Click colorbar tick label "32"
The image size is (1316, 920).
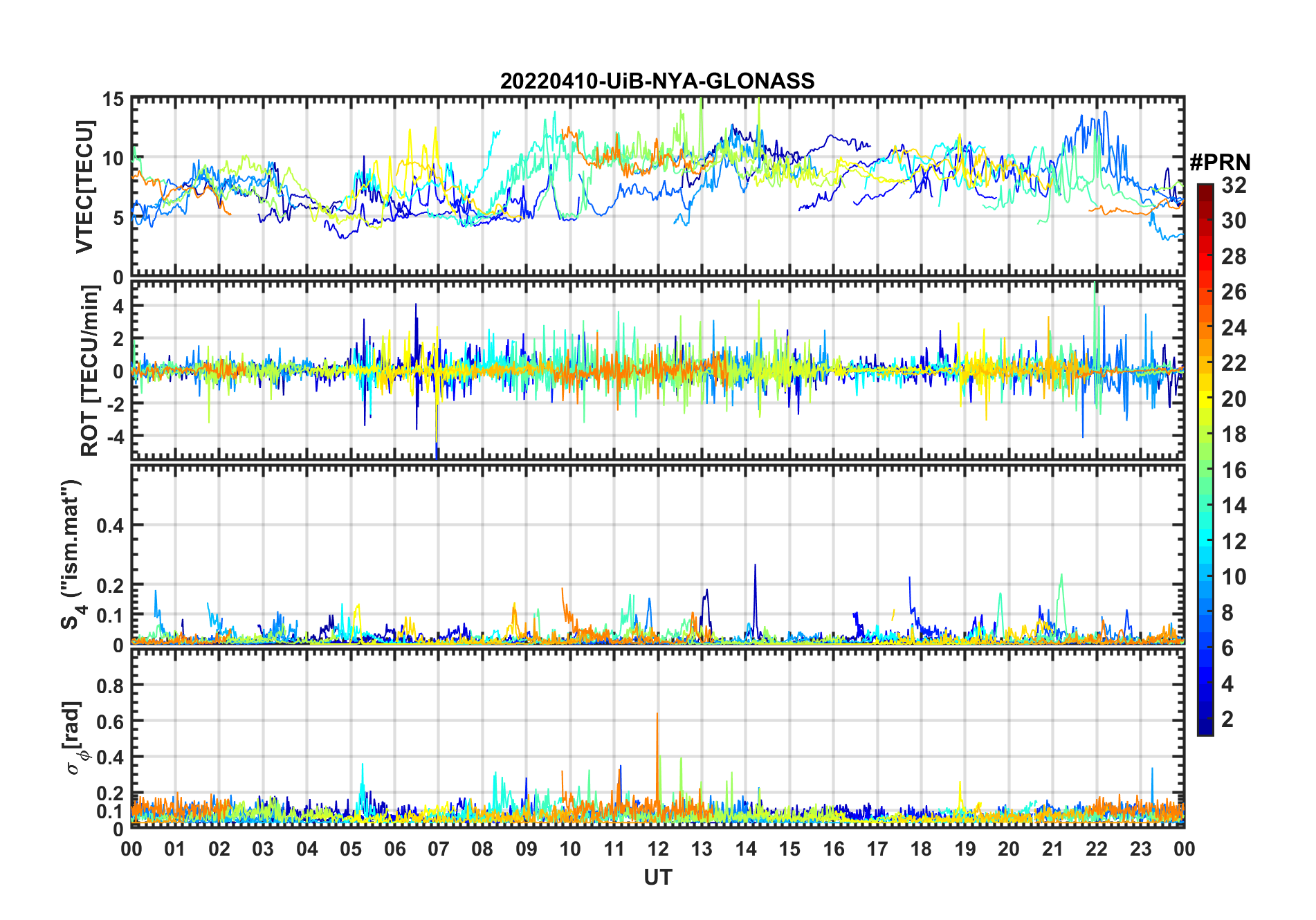click(1234, 185)
